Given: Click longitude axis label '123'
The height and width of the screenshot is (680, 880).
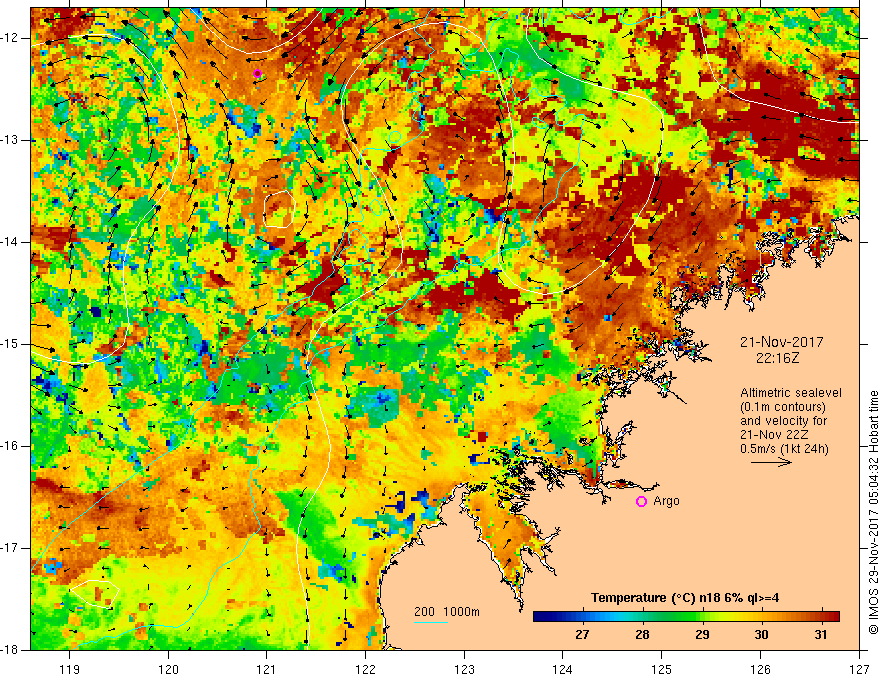Looking at the screenshot, I should pyautogui.click(x=464, y=669).
